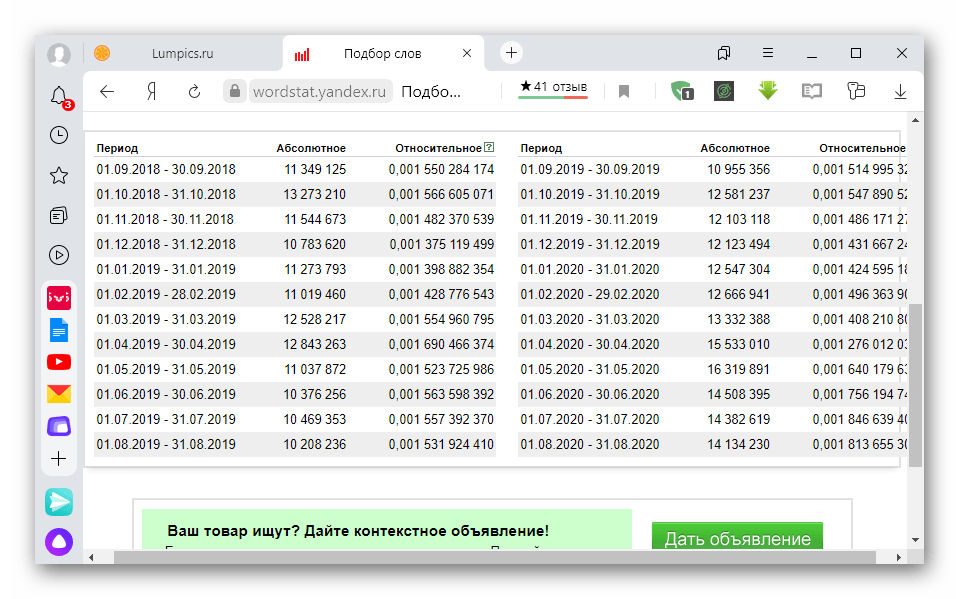Click the scroll up arrow
The width and height of the screenshot is (959, 599).
(x=915, y=120)
